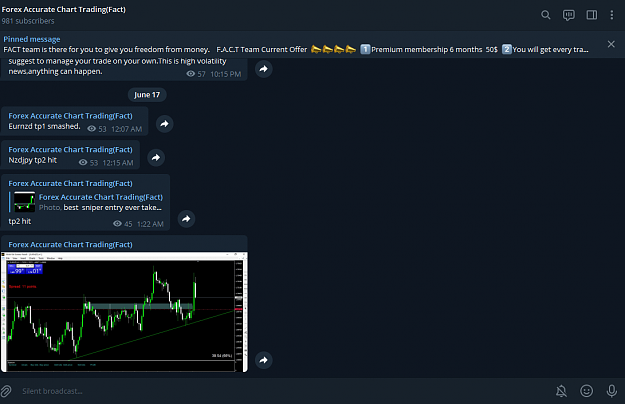Open the three-dot channel menu
The width and height of the screenshot is (625, 404).
pos(611,15)
